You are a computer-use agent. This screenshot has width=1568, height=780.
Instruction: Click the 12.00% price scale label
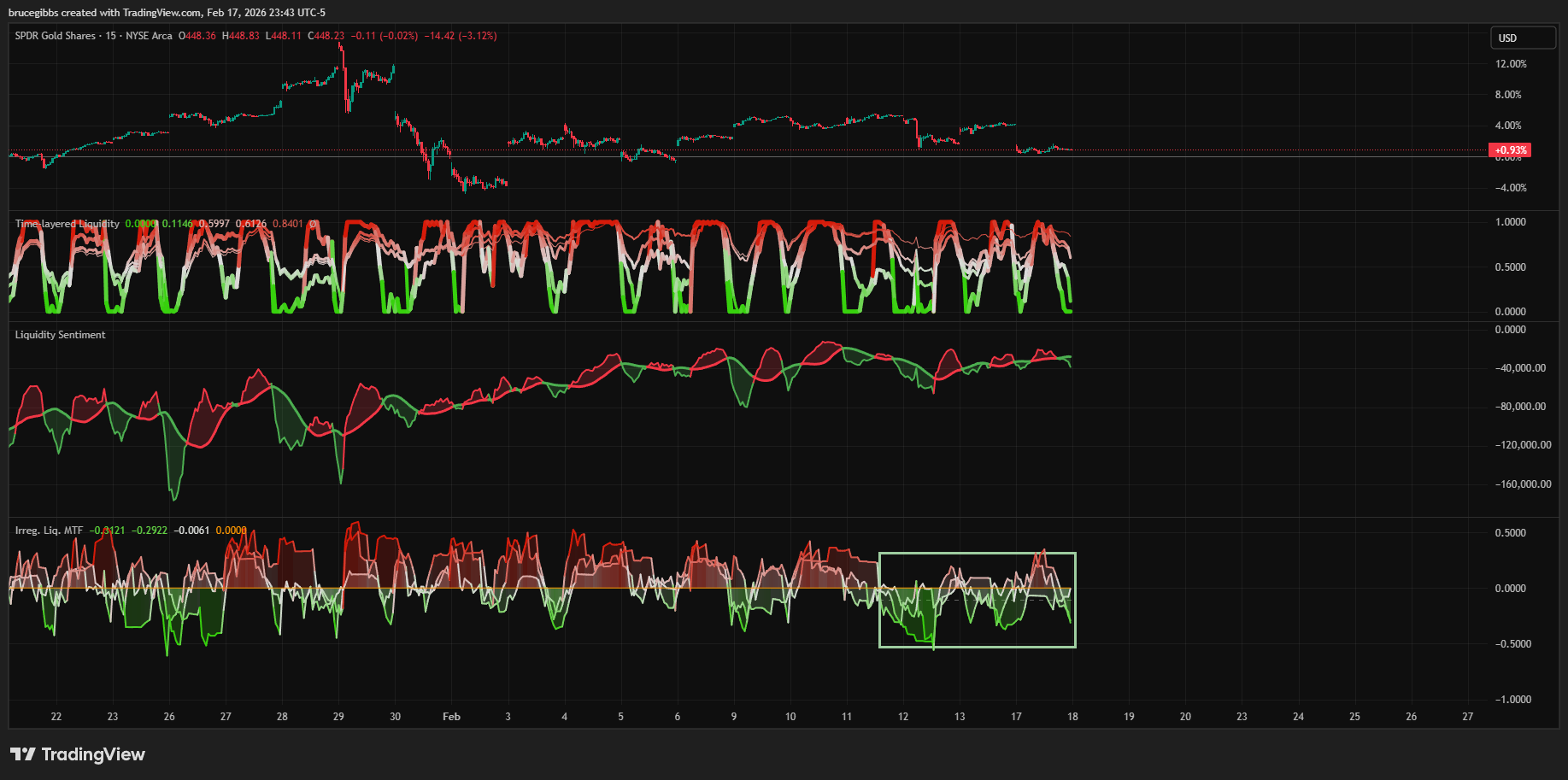click(1511, 64)
